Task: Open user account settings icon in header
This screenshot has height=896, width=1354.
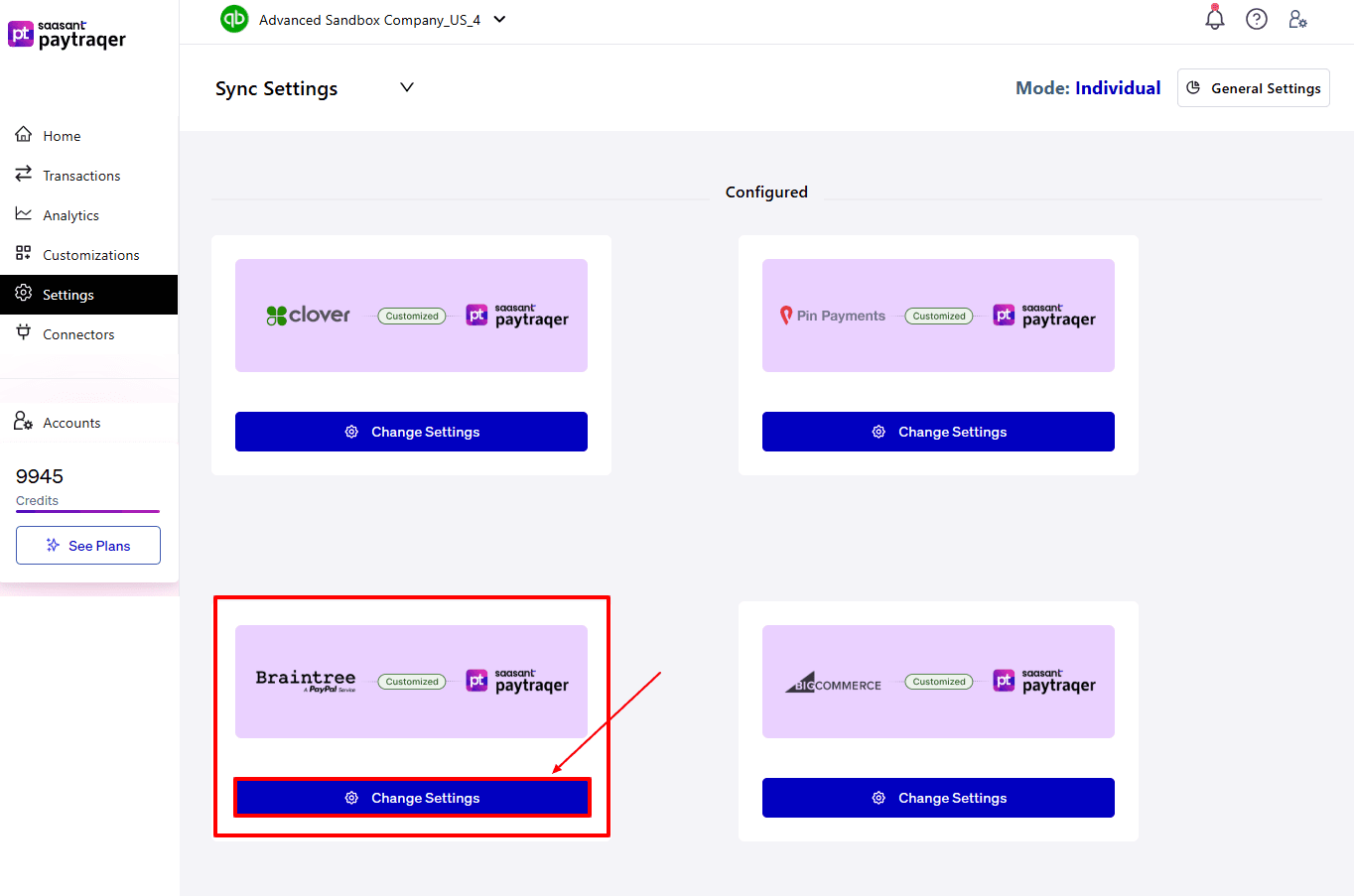Action: pyautogui.click(x=1297, y=19)
